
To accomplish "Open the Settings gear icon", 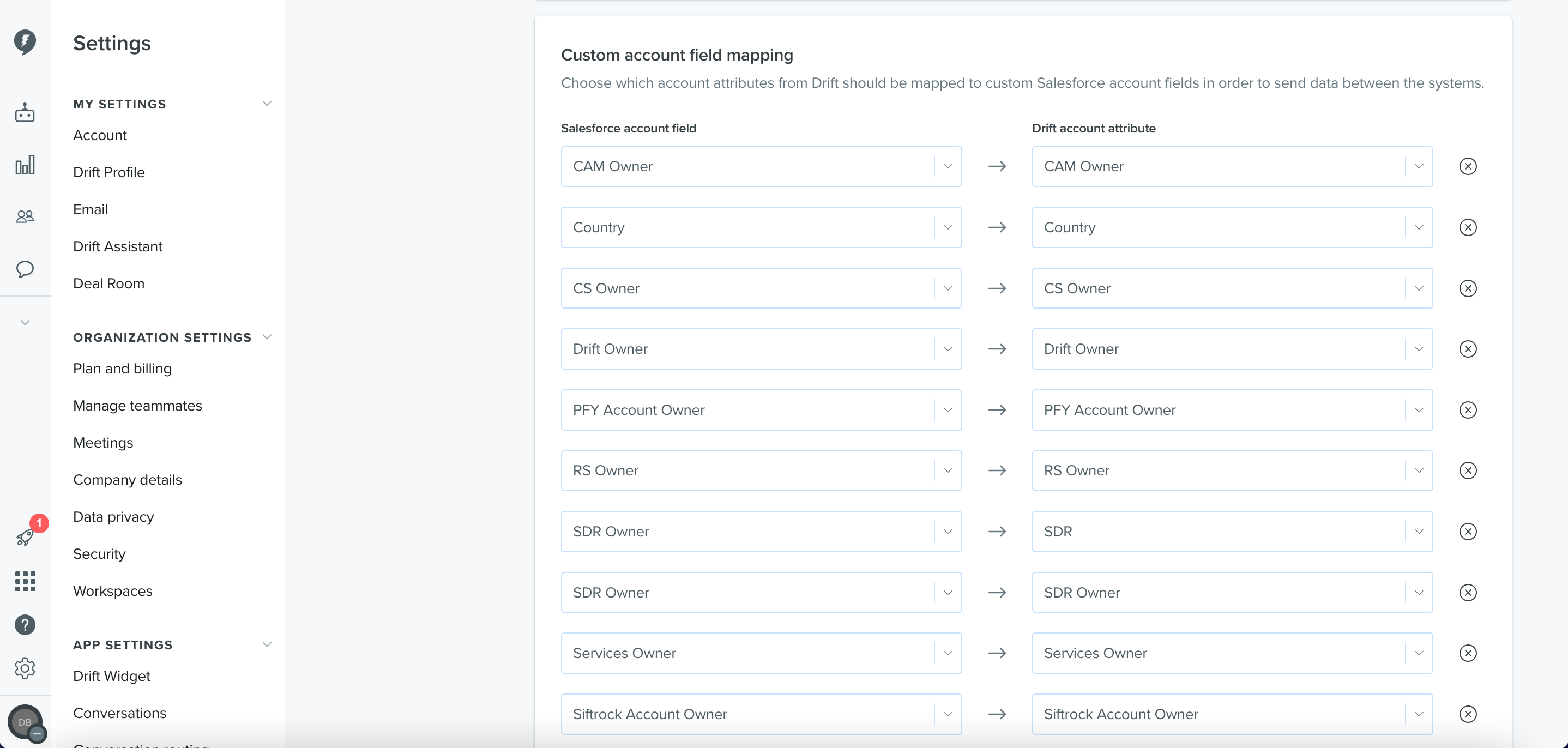I will pyautogui.click(x=25, y=668).
